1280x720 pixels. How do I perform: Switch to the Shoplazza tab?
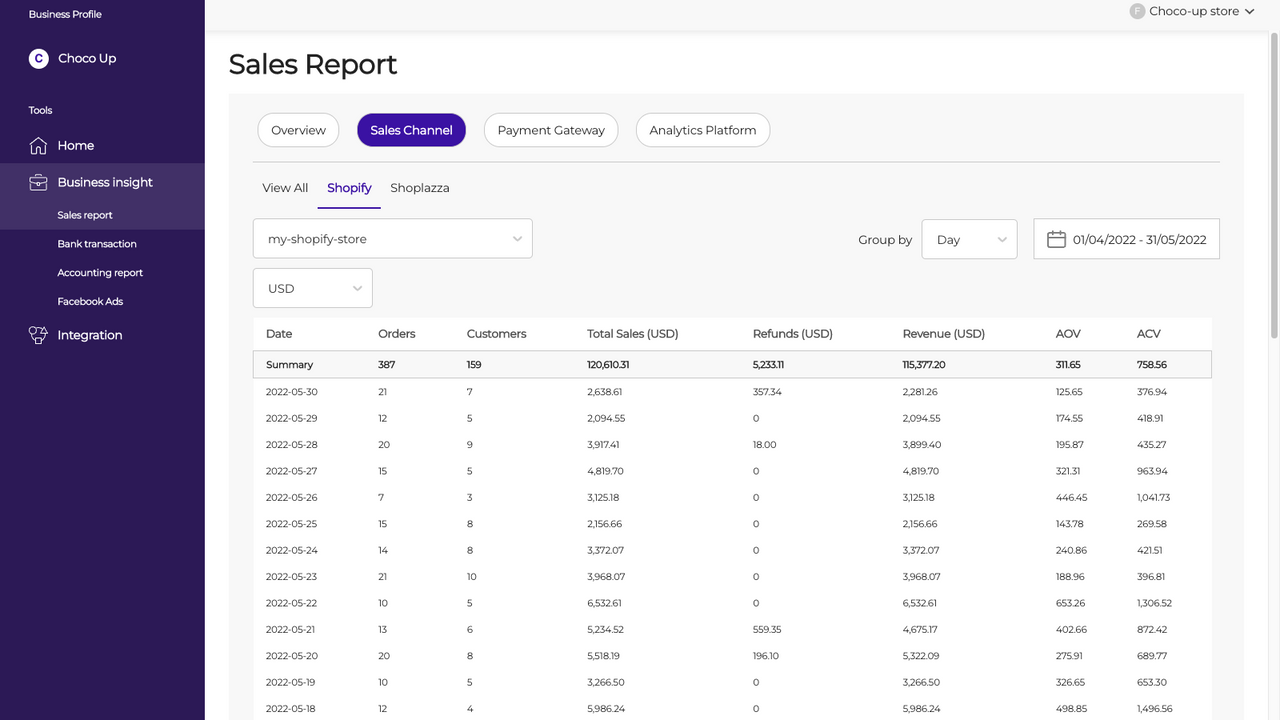point(419,188)
